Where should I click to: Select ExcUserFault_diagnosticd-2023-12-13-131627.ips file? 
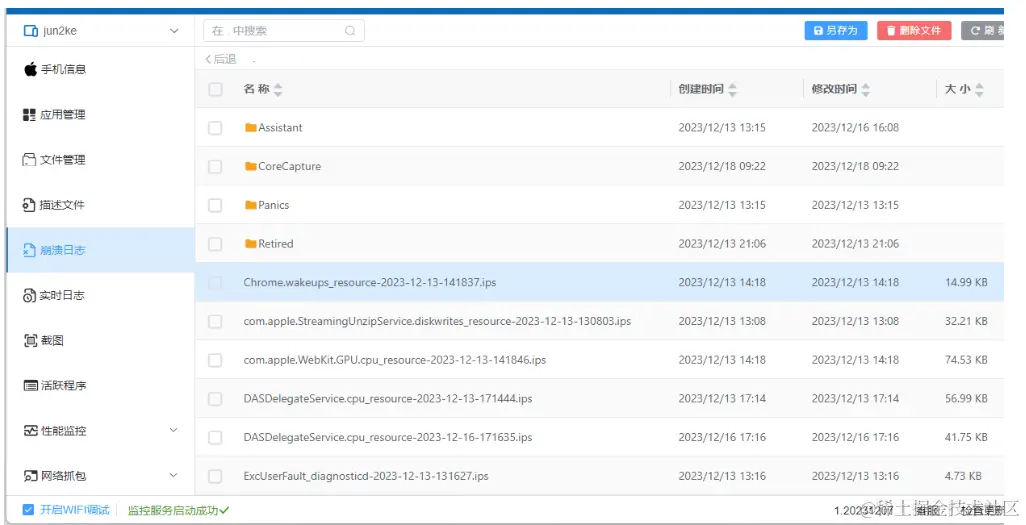pos(366,476)
